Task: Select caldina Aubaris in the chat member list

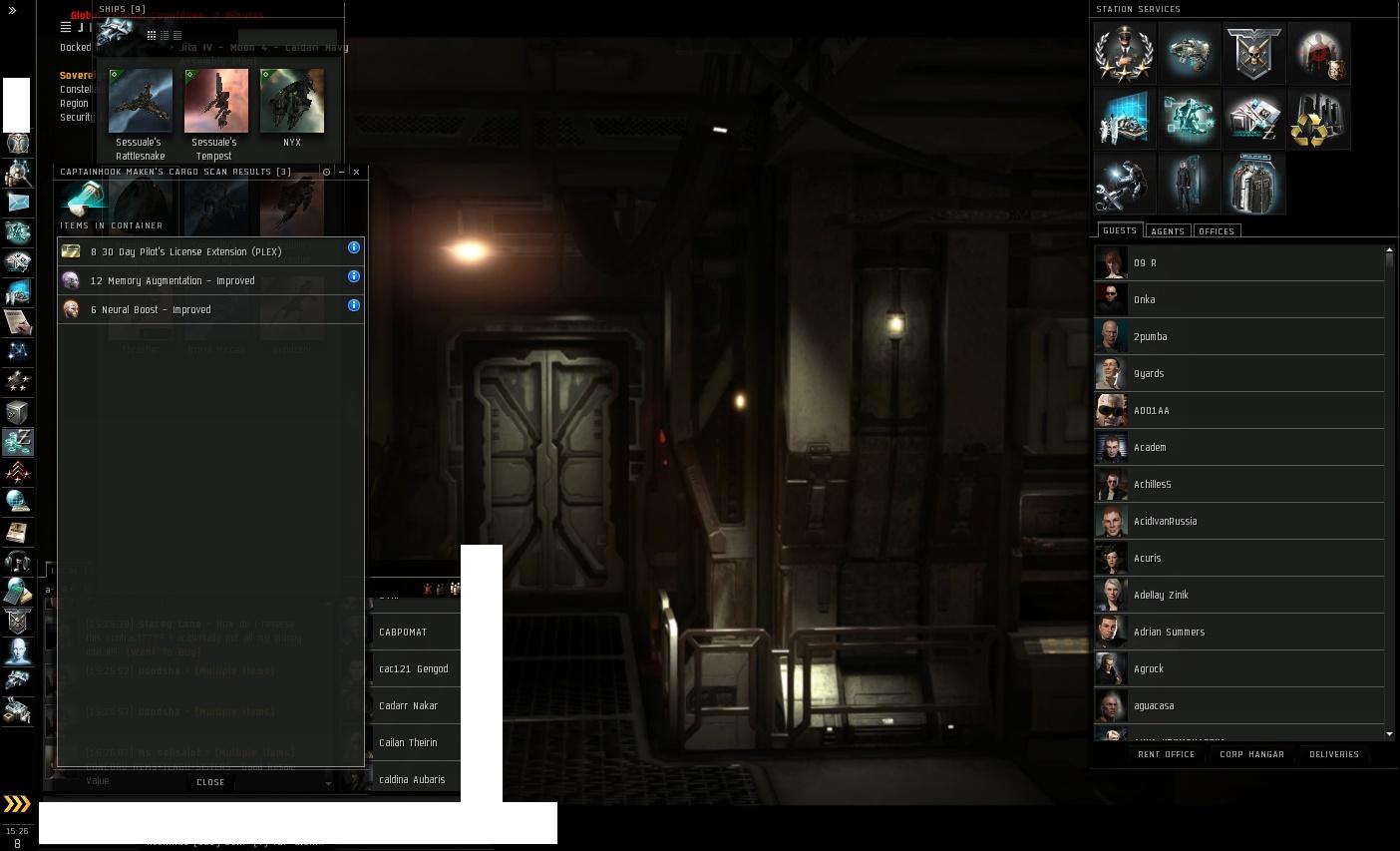Action: click(x=416, y=779)
